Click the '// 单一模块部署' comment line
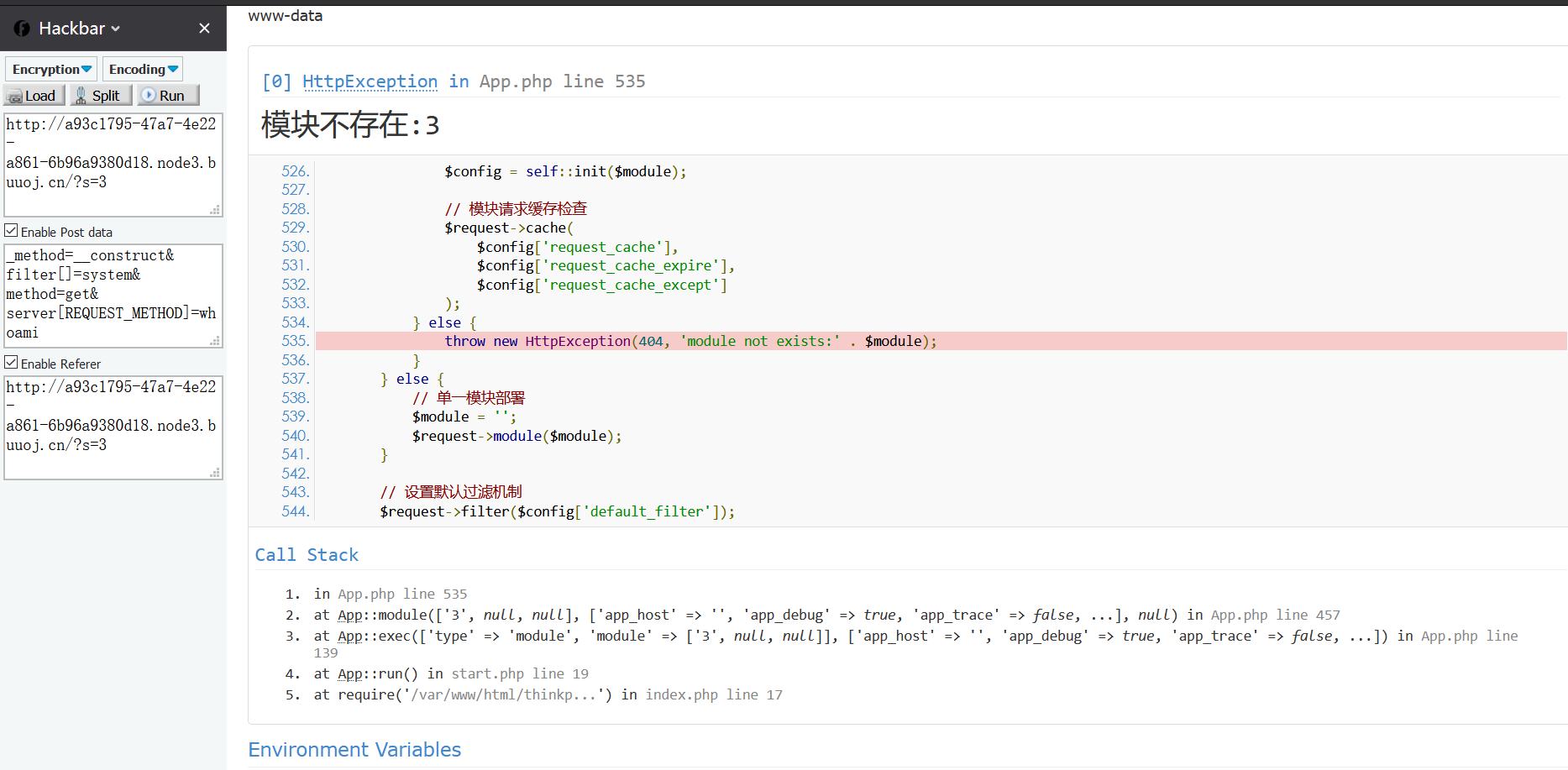This screenshot has width=1568, height=770. 469,398
